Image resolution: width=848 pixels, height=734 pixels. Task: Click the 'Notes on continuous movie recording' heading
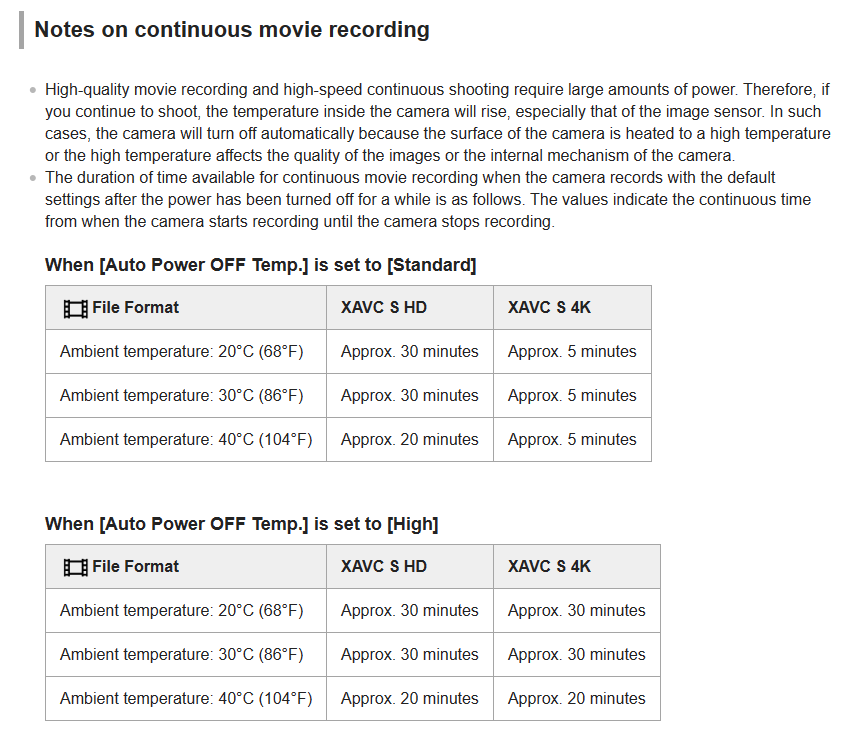coord(232,30)
